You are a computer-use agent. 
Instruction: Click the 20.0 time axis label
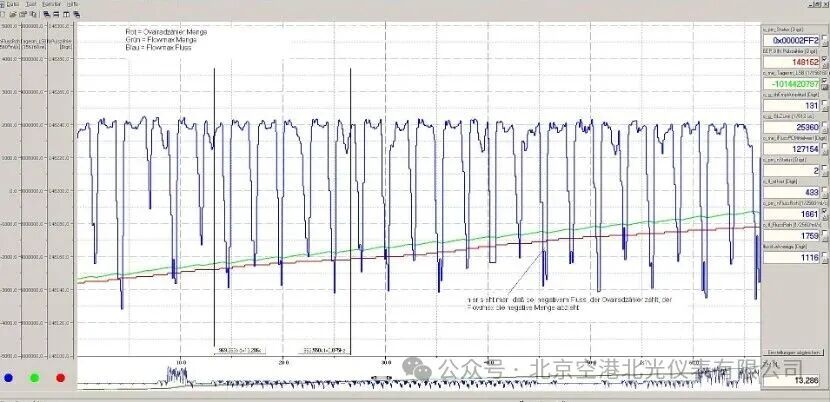coord(283,362)
